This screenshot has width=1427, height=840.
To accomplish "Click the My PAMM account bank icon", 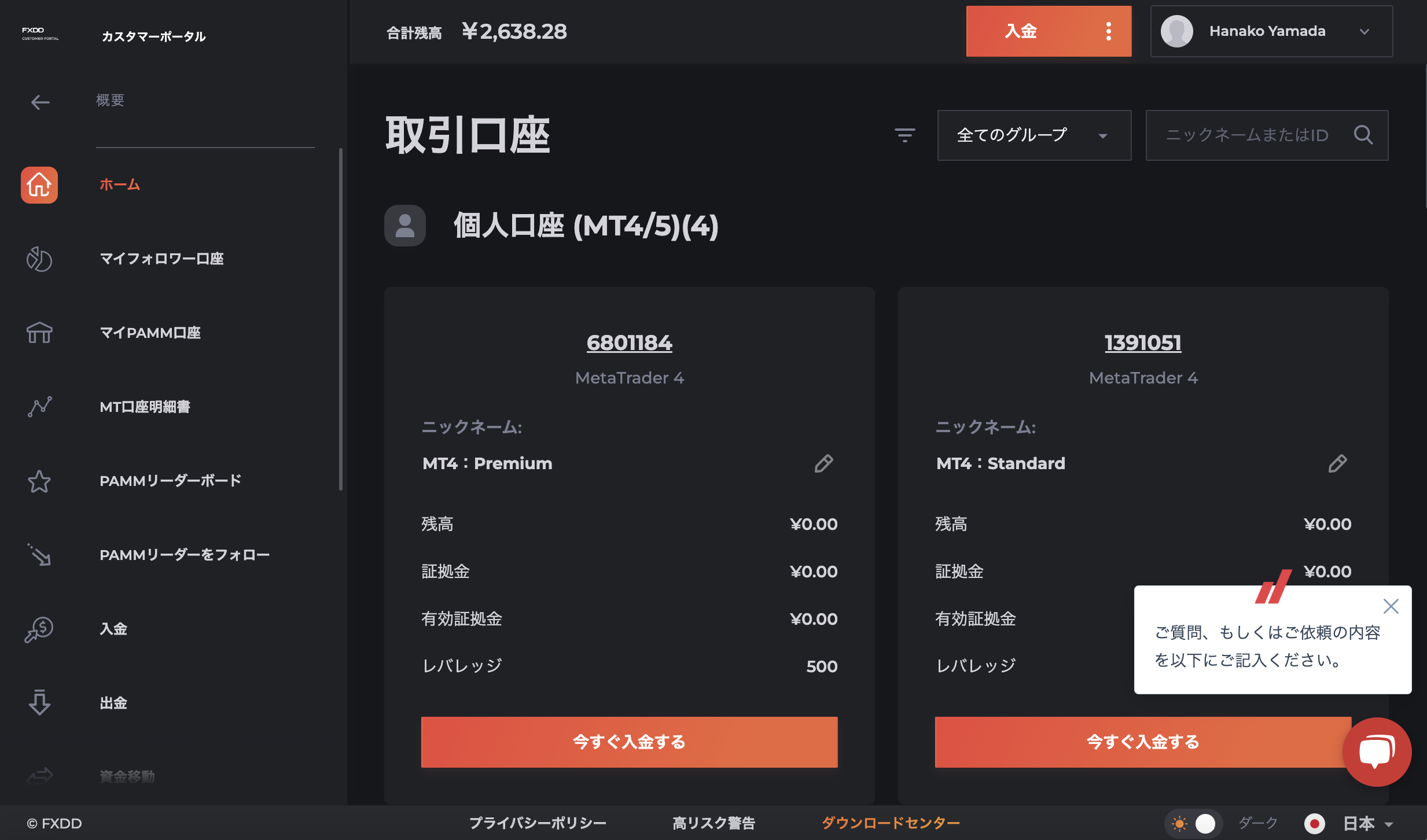I will 39,333.
